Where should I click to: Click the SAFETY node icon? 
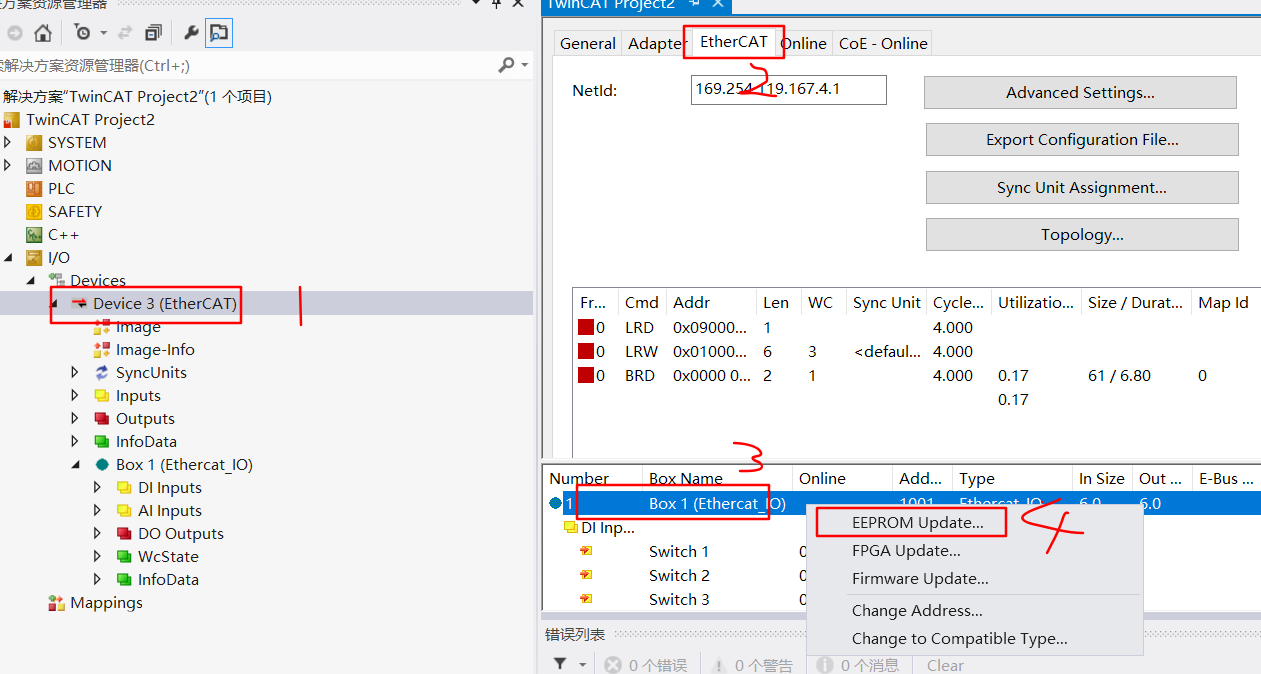tap(34, 212)
